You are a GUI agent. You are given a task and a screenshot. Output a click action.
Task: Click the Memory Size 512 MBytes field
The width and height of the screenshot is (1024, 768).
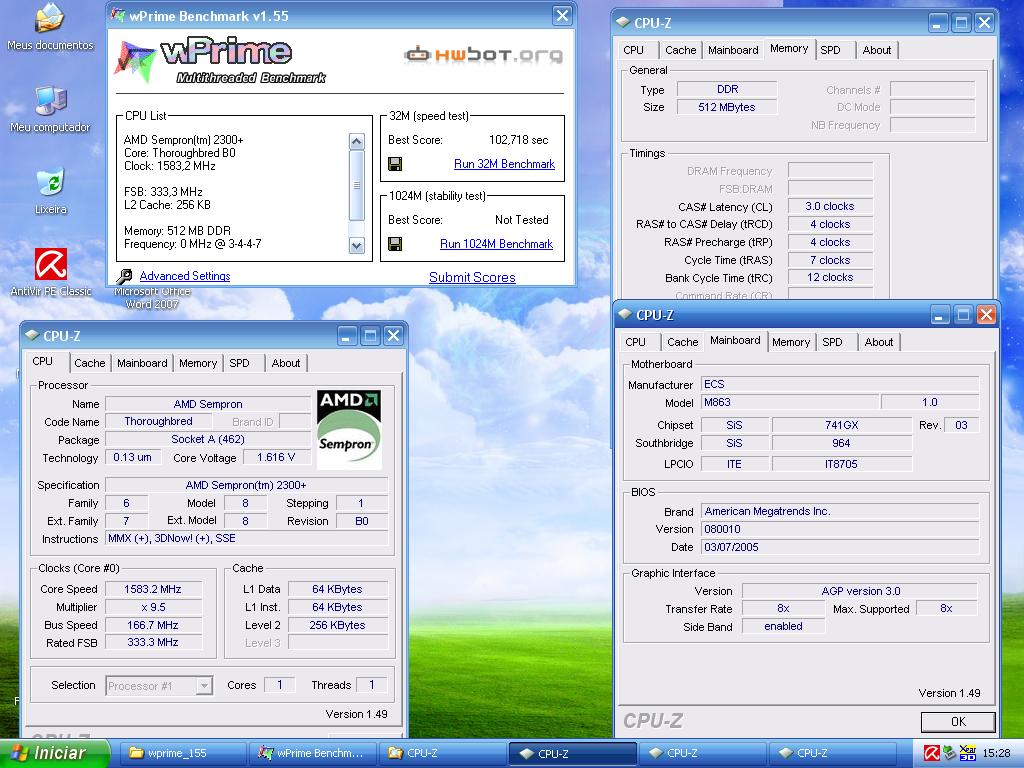[x=726, y=107]
